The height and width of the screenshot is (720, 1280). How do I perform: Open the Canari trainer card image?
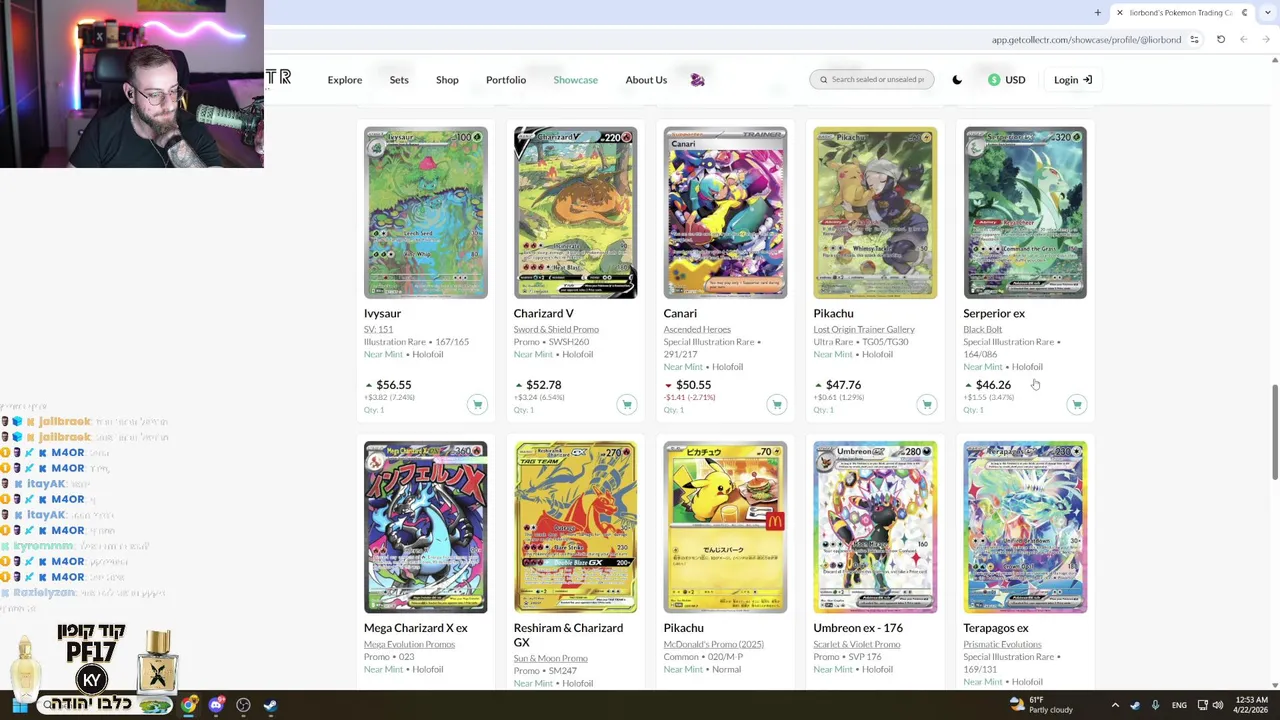pos(725,212)
